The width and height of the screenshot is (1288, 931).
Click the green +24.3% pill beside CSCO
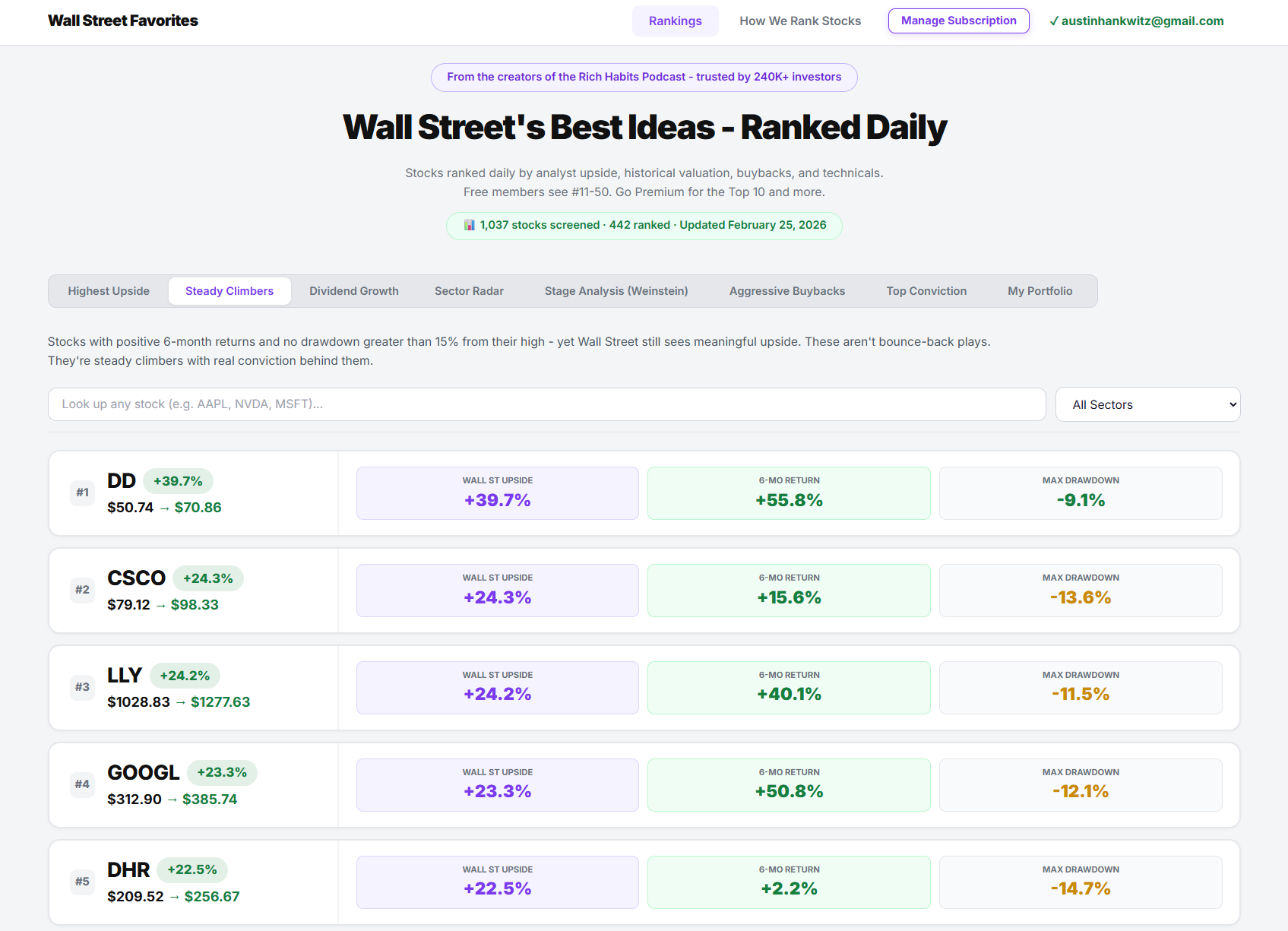point(208,578)
